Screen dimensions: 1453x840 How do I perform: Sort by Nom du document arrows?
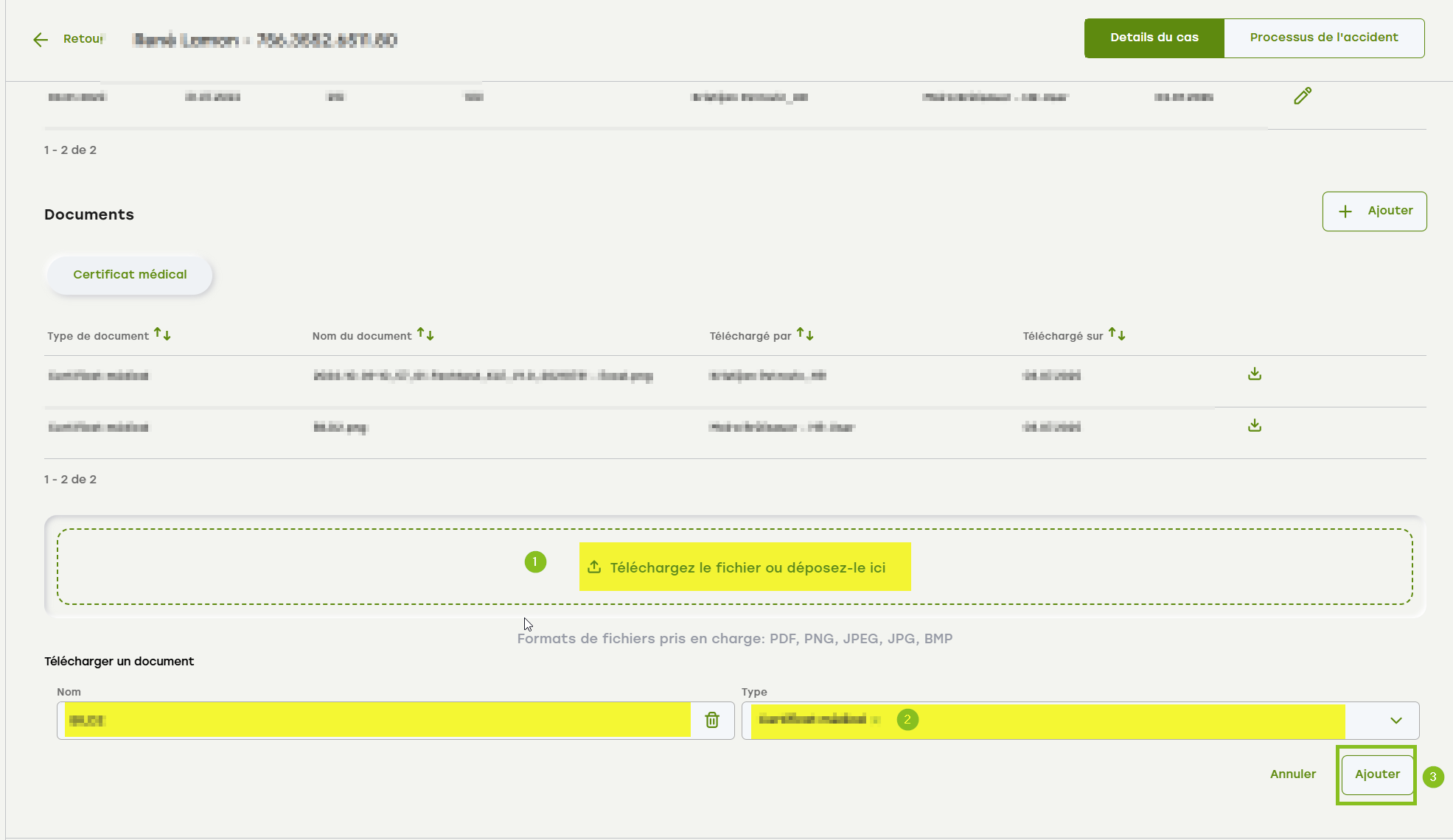pyautogui.click(x=425, y=335)
